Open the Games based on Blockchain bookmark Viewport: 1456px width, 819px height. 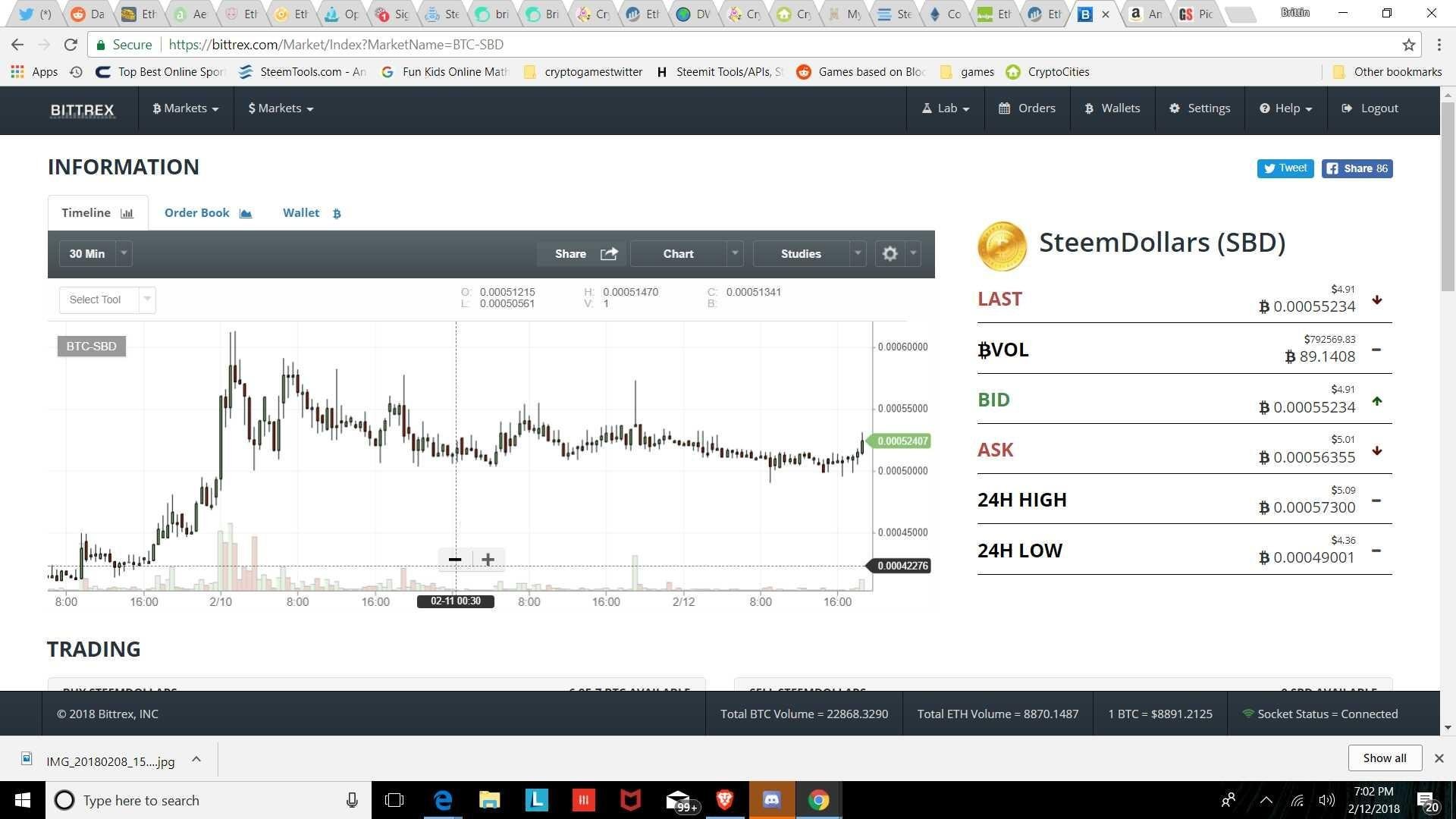click(861, 72)
